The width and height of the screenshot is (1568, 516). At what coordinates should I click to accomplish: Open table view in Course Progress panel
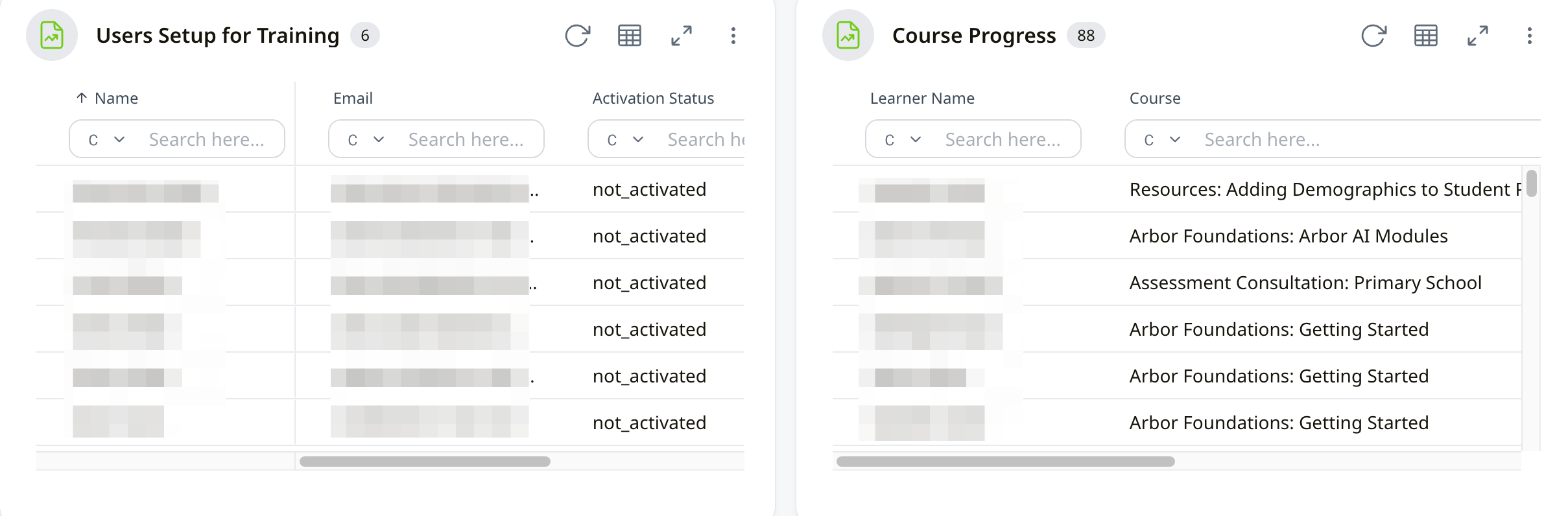pos(1425,36)
